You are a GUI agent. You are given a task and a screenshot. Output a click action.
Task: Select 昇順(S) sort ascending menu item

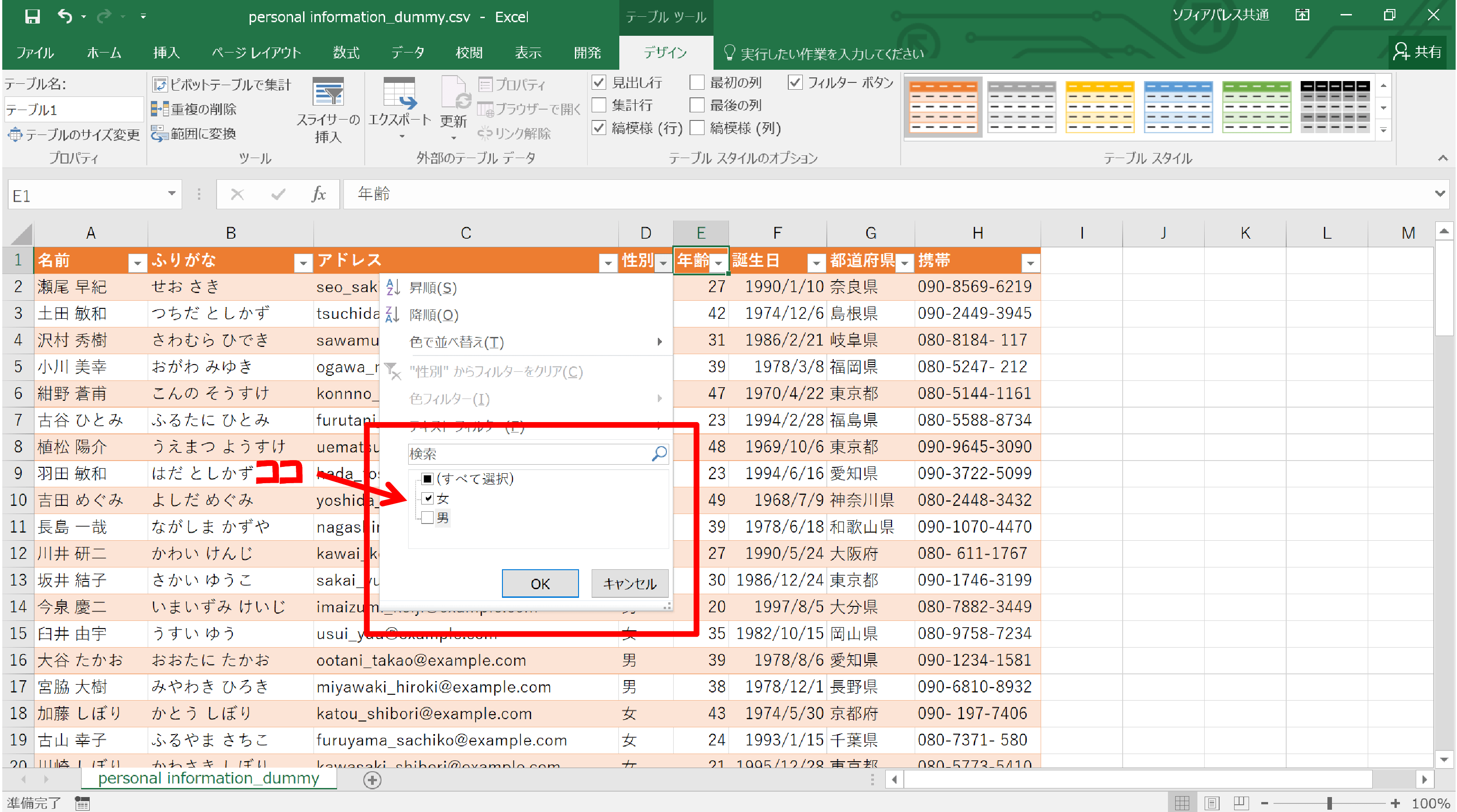click(x=433, y=288)
